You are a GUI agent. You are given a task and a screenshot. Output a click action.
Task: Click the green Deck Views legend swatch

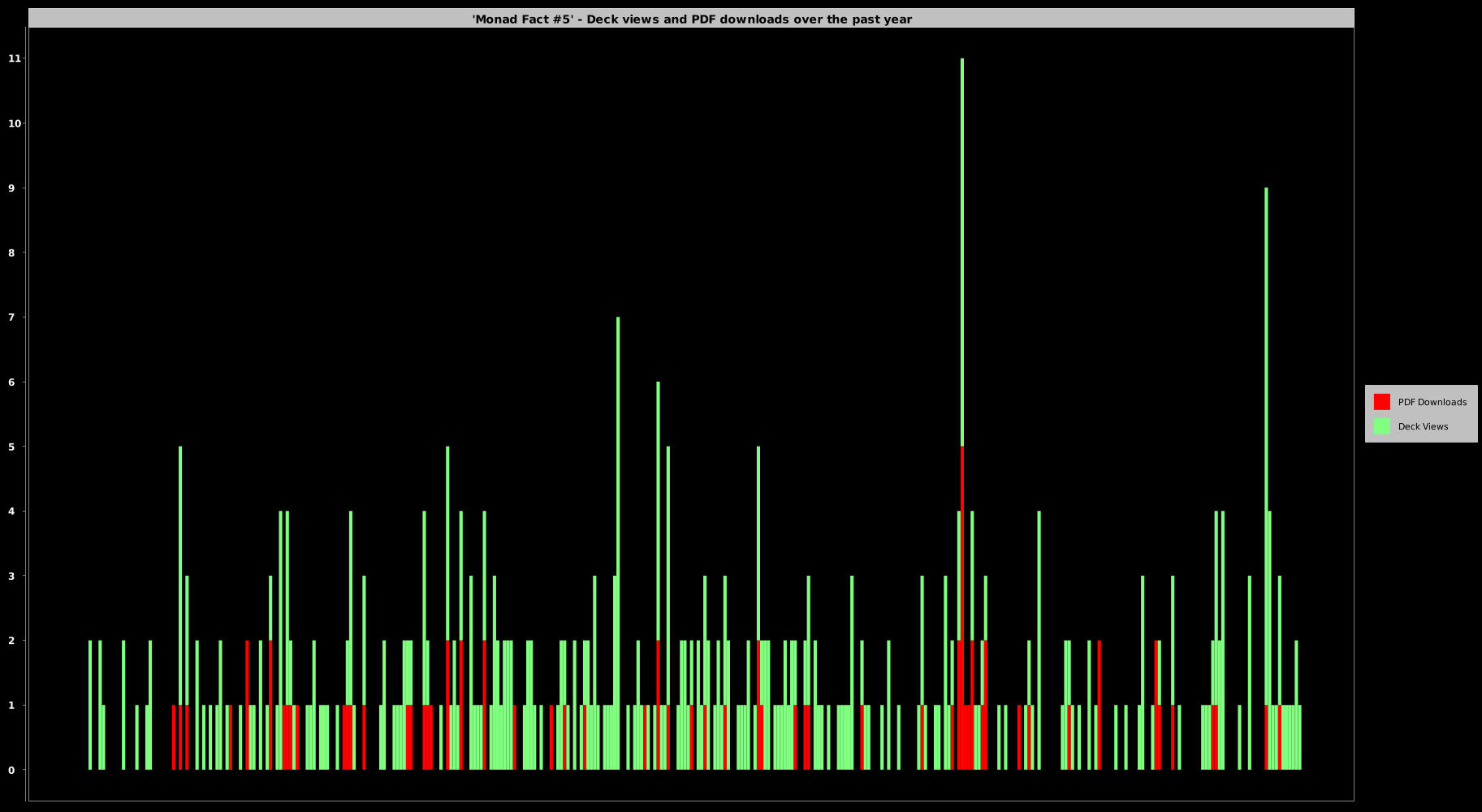1381,426
